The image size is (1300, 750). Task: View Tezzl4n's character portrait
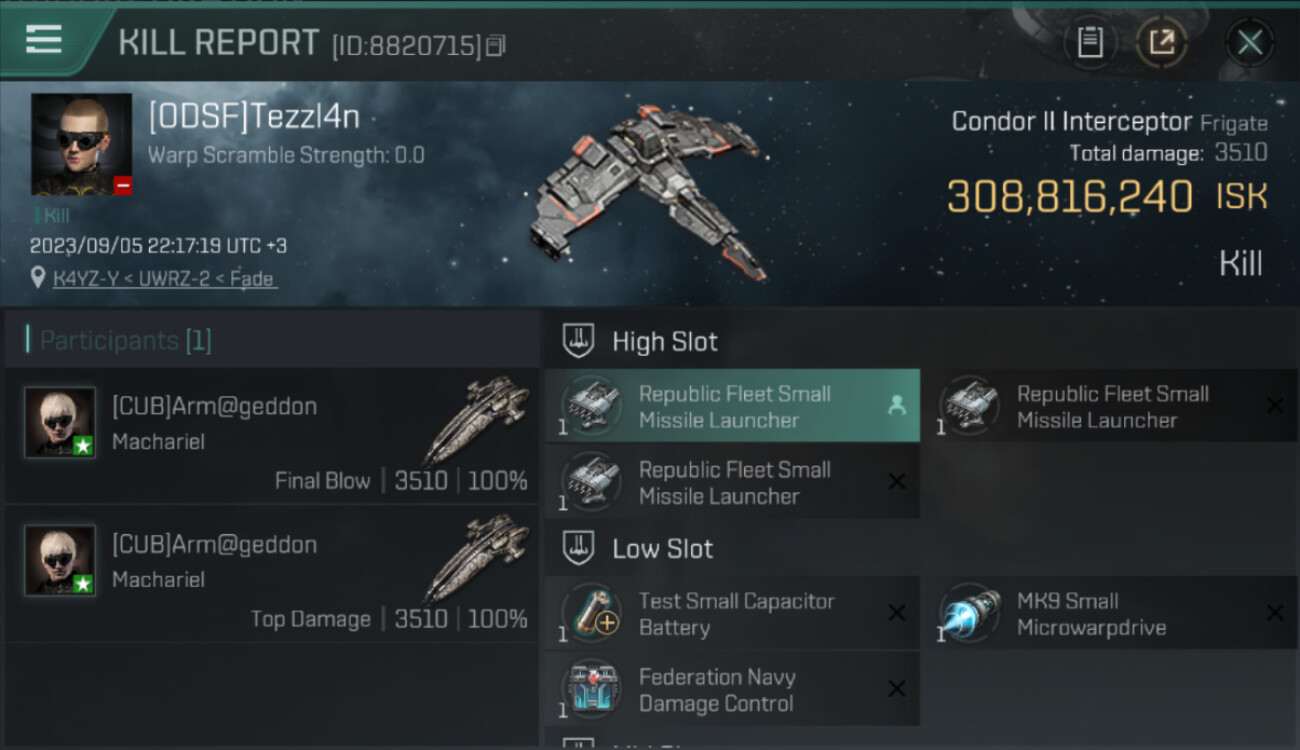[81, 144]
